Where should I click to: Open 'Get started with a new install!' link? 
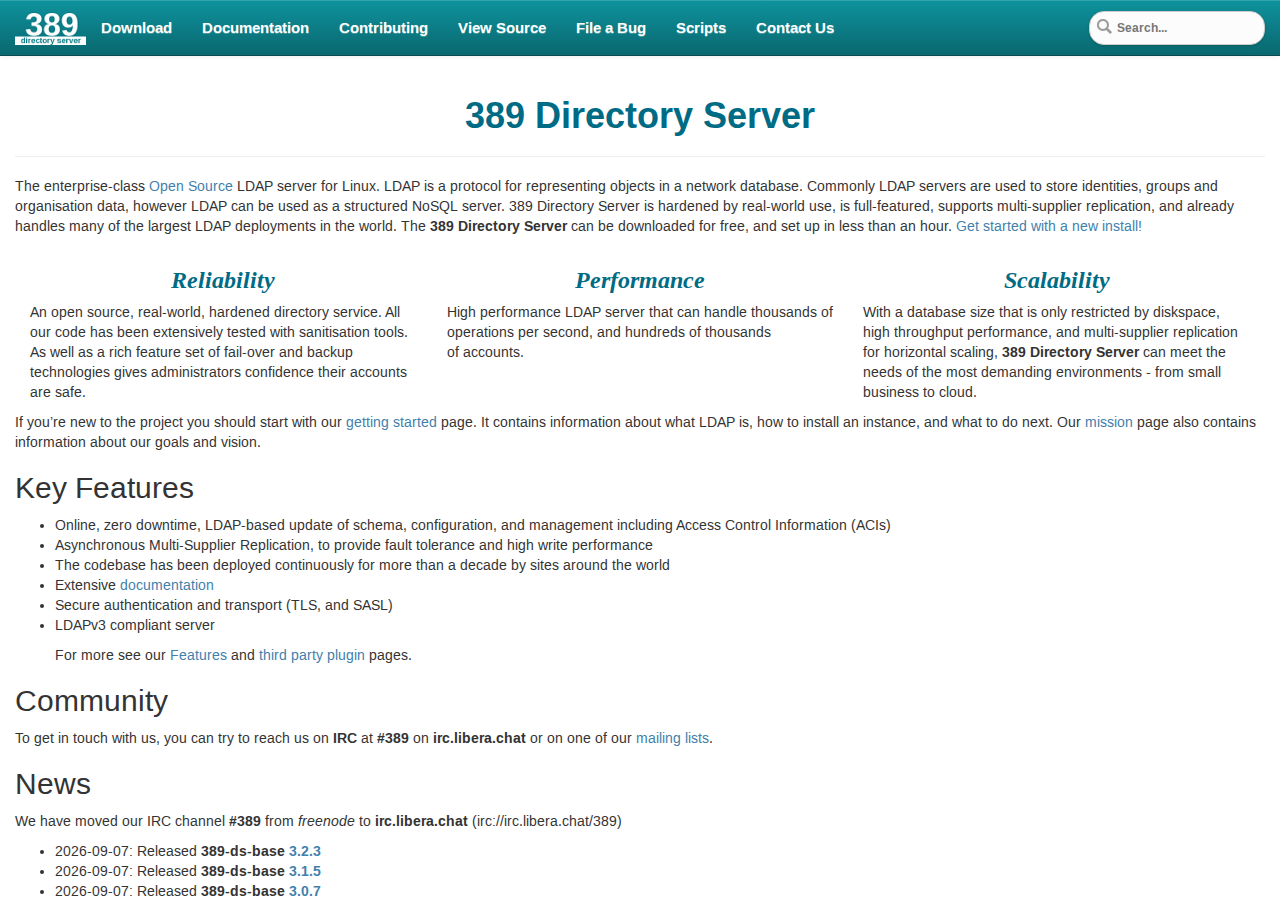[1049, 226]
